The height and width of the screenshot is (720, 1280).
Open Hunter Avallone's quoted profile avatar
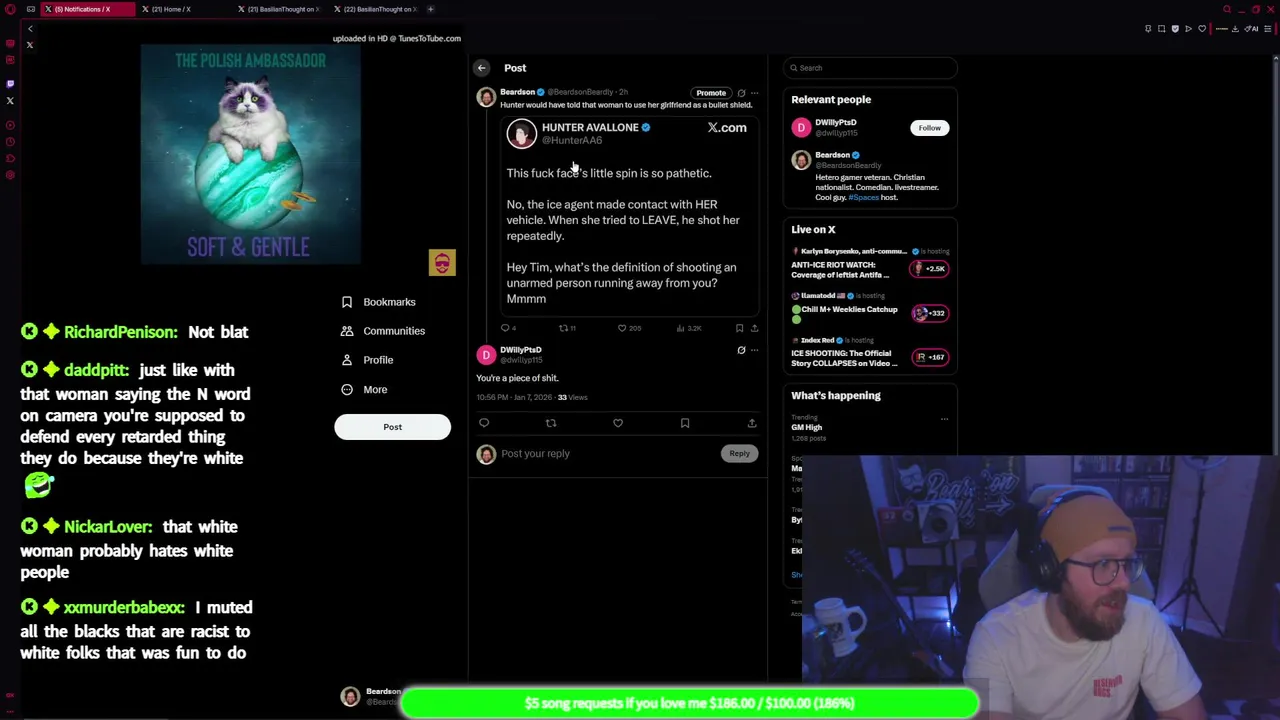(x=521, y=133)
